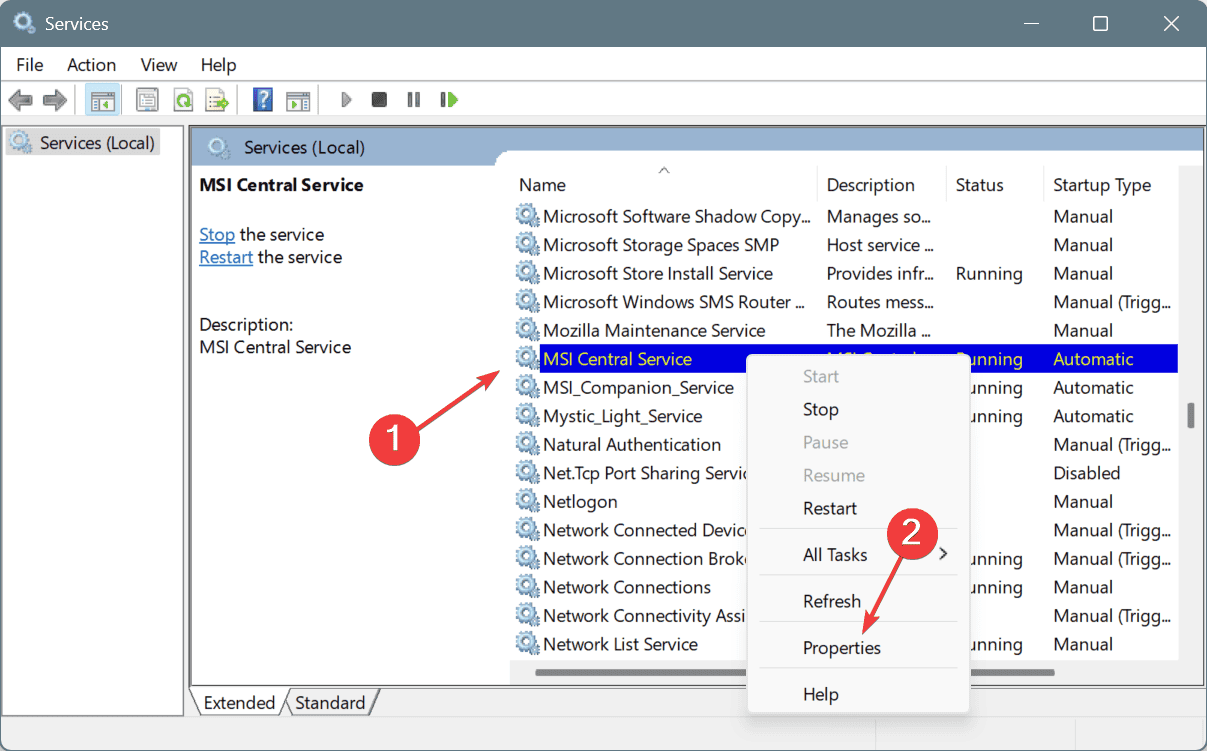Click gear icon of Mozilla Maintenance Service

527,330
